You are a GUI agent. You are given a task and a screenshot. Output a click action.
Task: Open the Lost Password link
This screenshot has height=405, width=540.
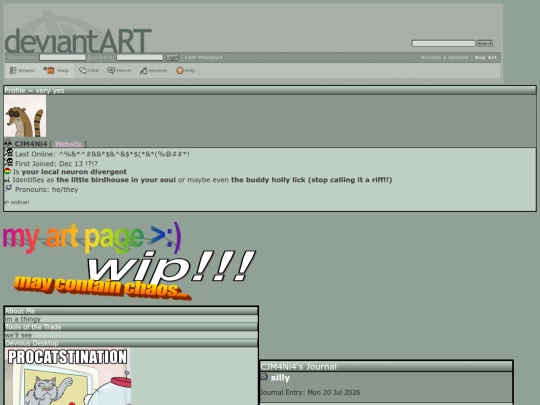tap(204, 57)
